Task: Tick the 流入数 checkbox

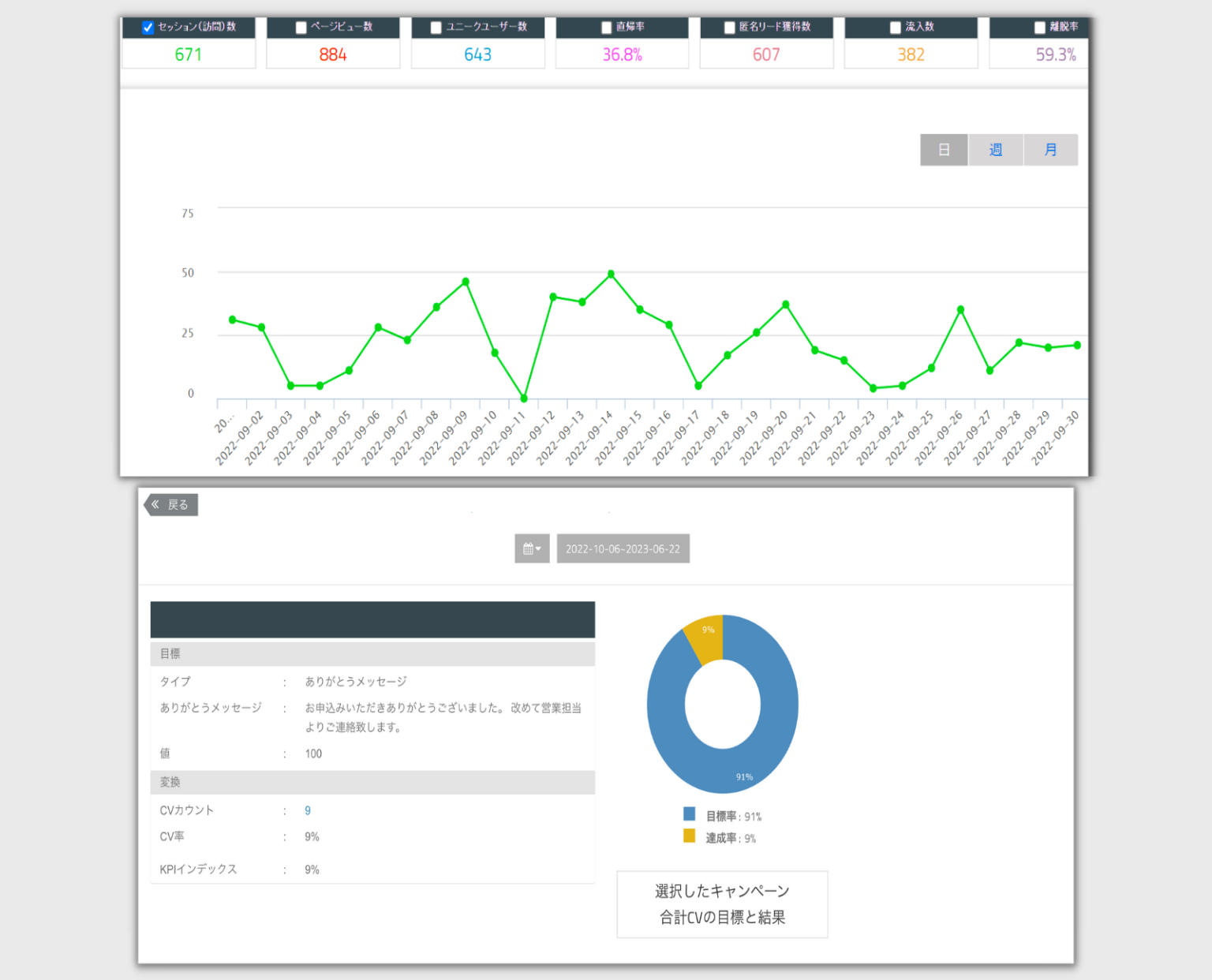Action: (x=895, y=28)
